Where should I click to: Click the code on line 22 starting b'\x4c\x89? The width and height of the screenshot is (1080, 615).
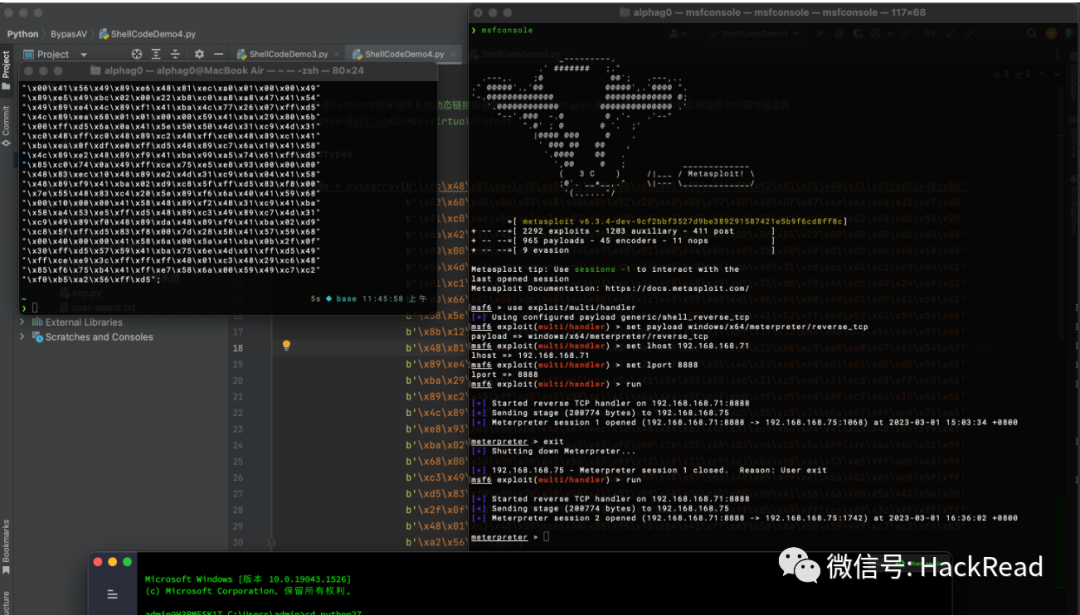point(437,413)
